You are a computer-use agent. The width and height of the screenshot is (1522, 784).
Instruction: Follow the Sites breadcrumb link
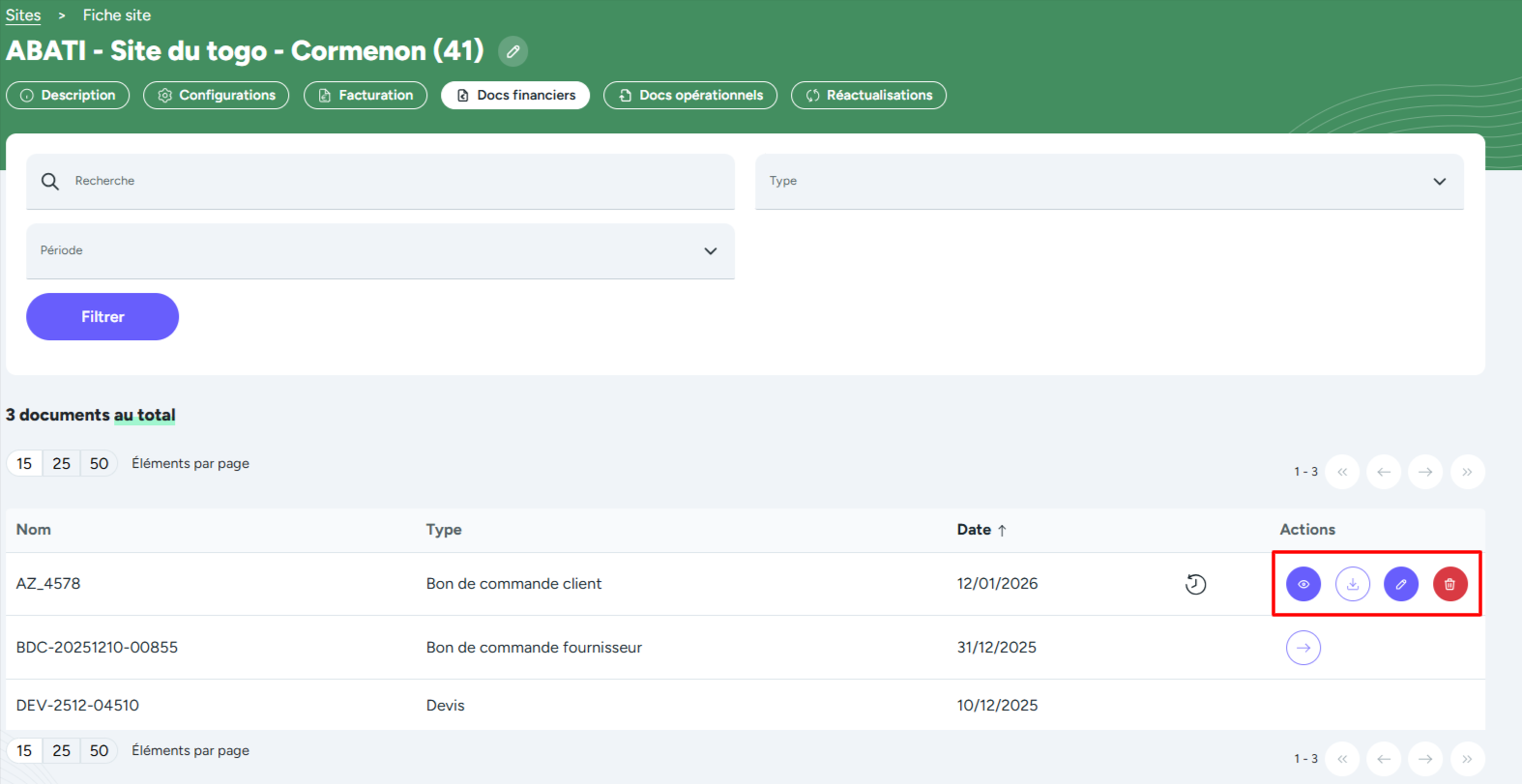click(23, 15)
